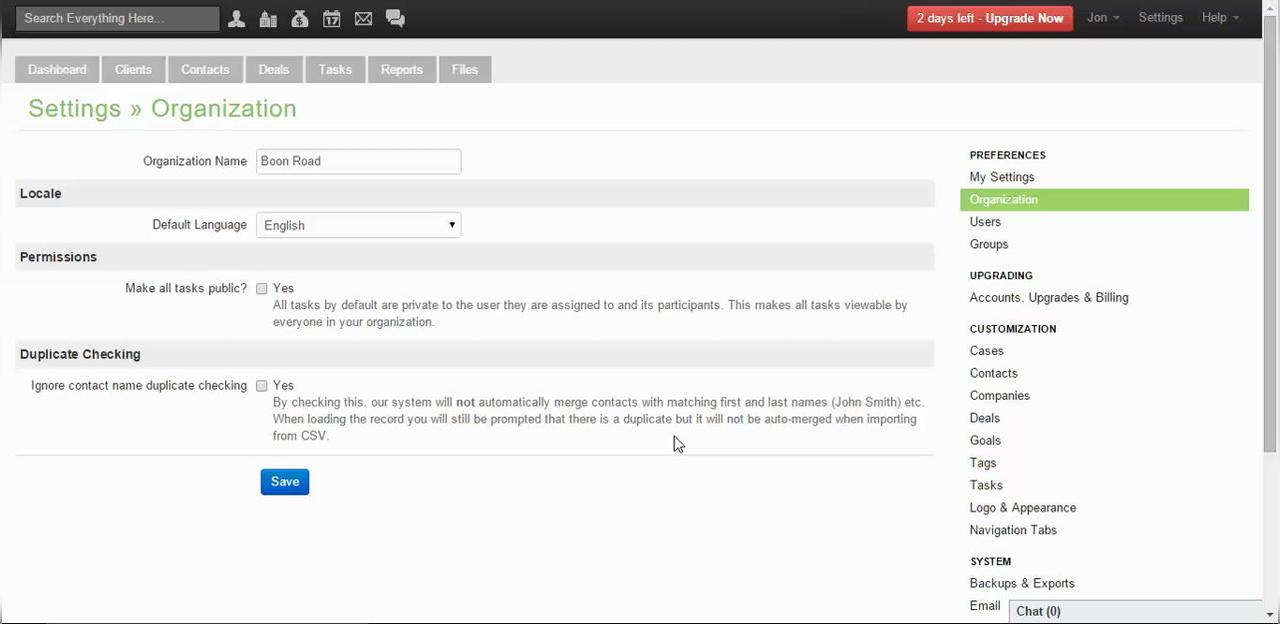Image resolution: width=1280 pixels, height=624 pixels.
Task: Open Logo & Appearance settings link
Action: tap(1022, 508)
